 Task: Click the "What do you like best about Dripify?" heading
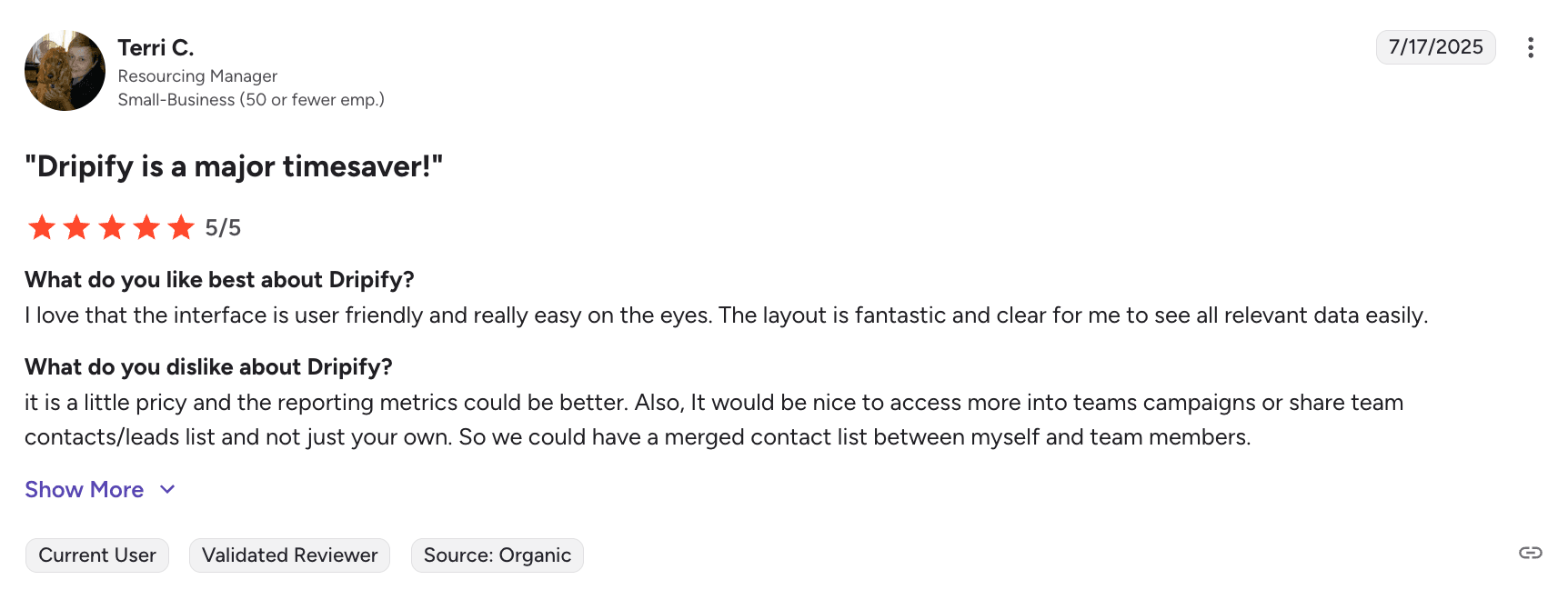[219, 280]
